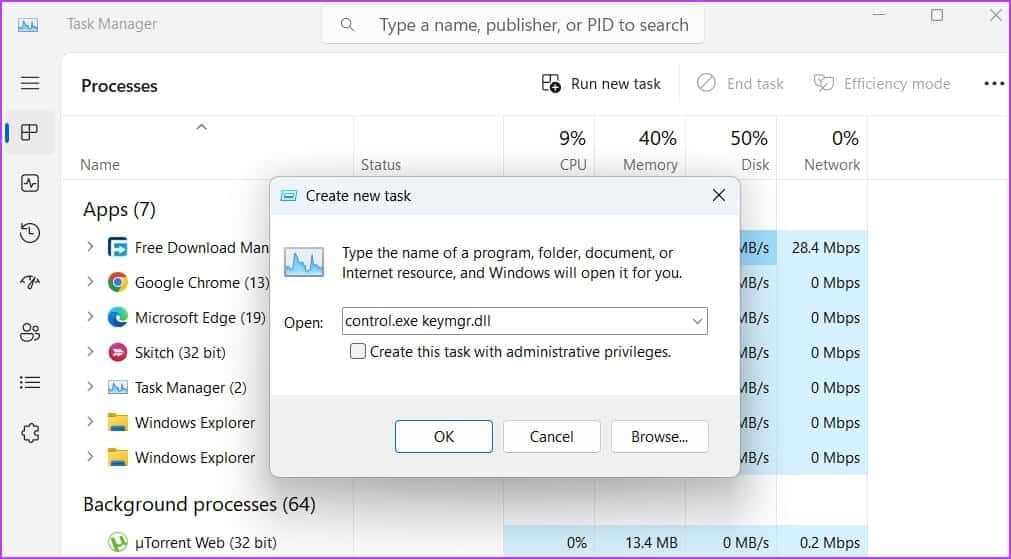
Task: Click the Task Manager (2) row icon
Action: (117, 387)
